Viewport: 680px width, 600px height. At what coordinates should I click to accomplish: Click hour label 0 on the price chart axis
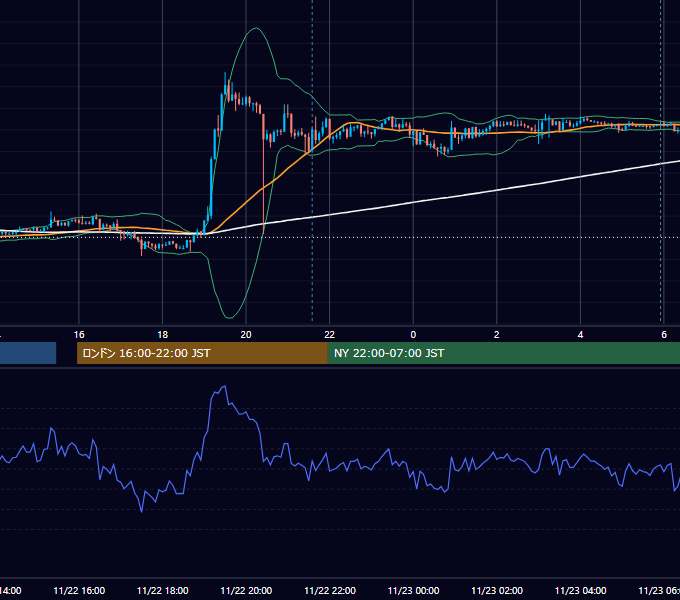tap(413, 335)
